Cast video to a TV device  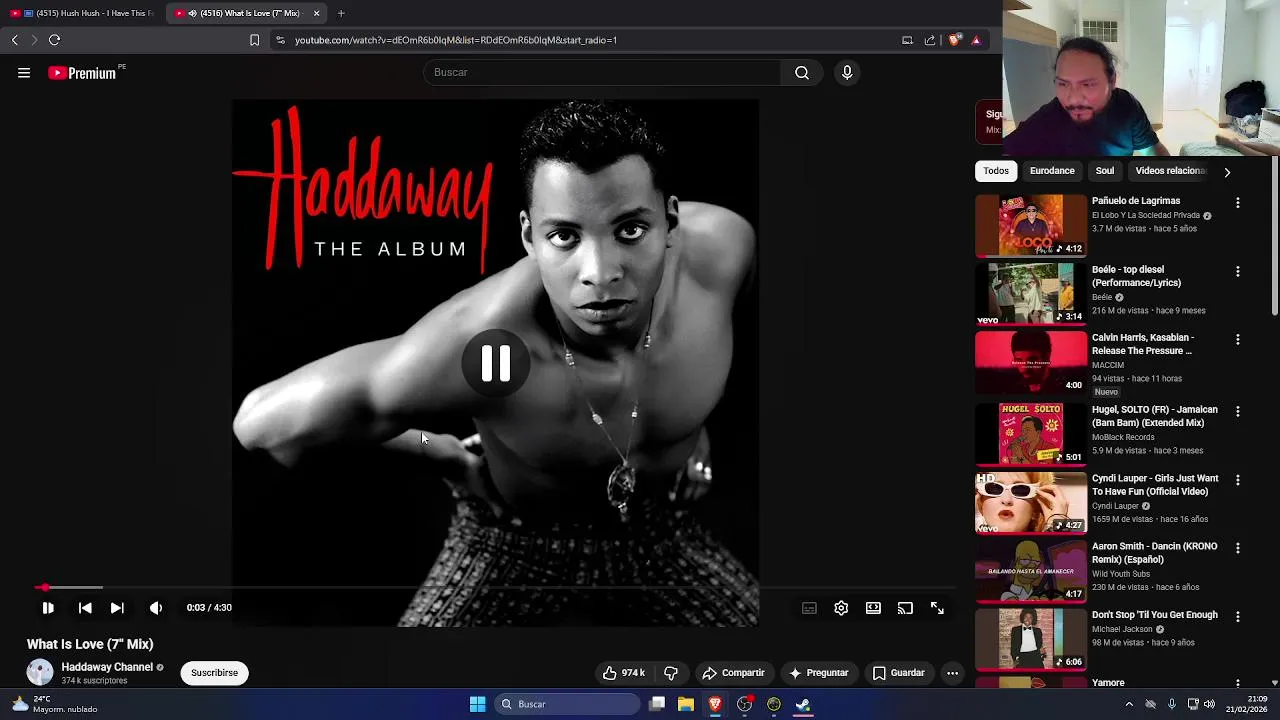point(905,608)
